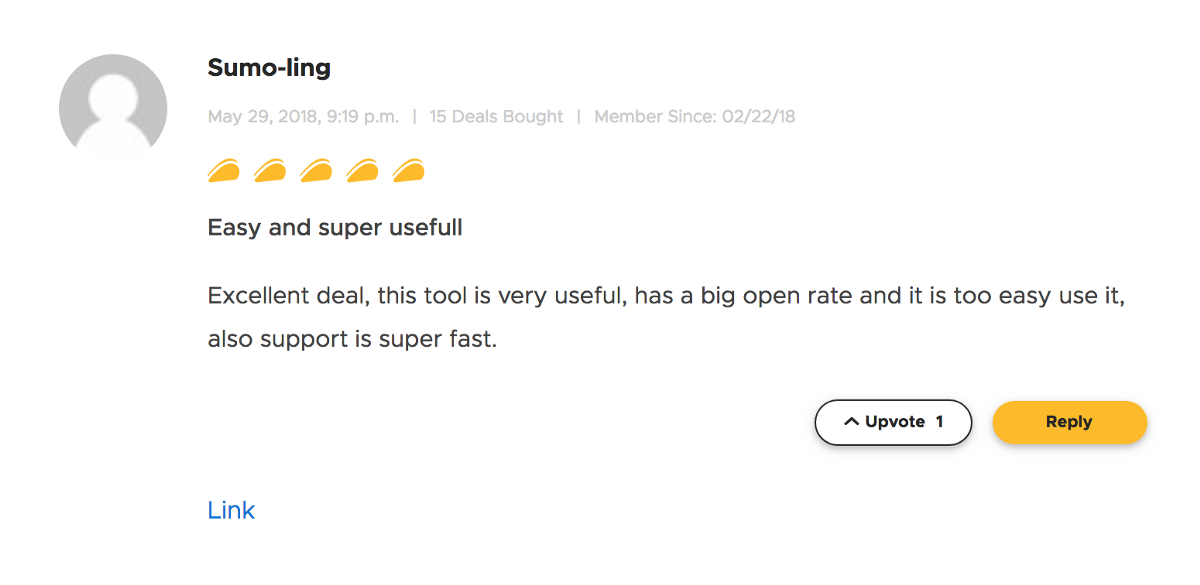Viewport: 1200px width, 585px height.
Task: Click the separator before 15 Deals Bought
Action: pyautogui.click(x=415, y=117)
